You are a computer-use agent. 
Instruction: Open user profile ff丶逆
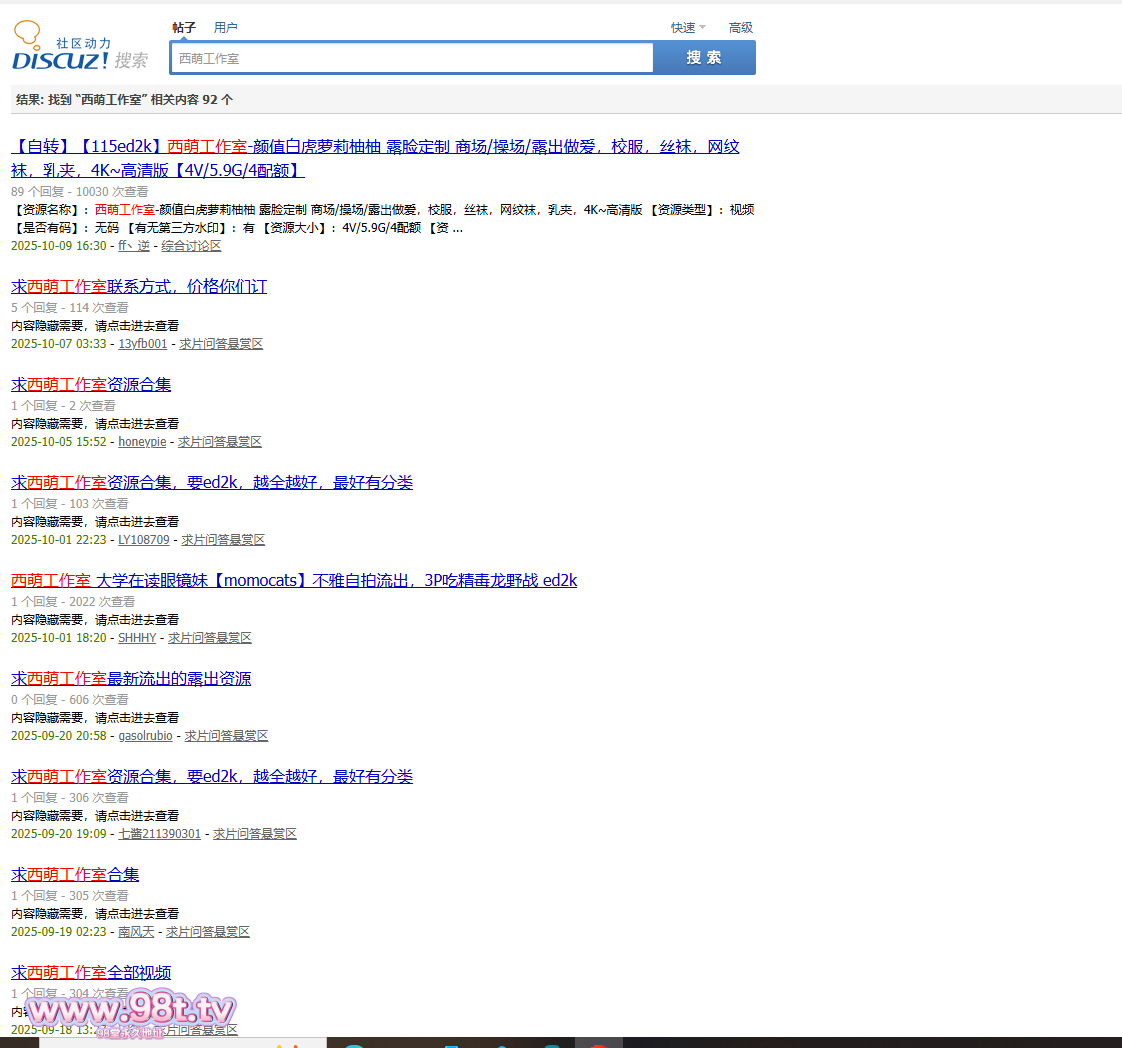click(134, 246)
